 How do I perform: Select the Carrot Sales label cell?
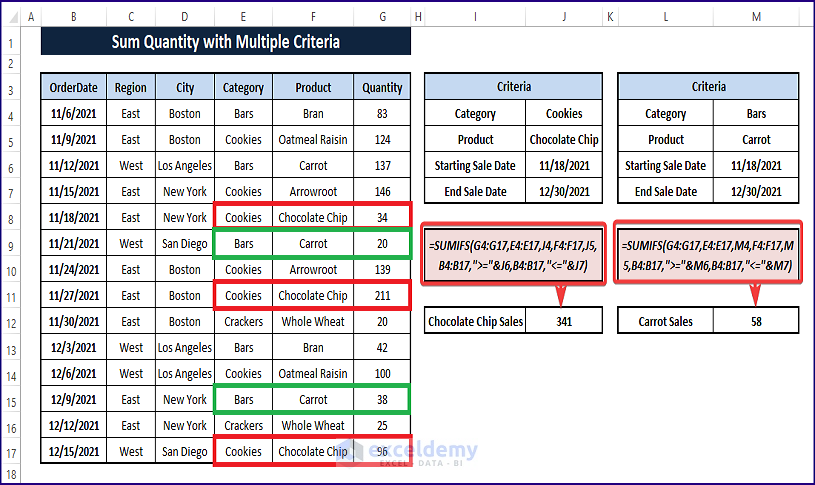click(666, 321)
